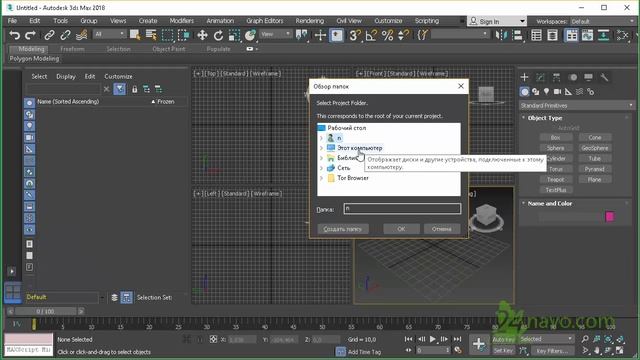Image resolution: width=640 pixels, height=360 pixels.
Task: Click the Папка folder name field
Action: 402,209
